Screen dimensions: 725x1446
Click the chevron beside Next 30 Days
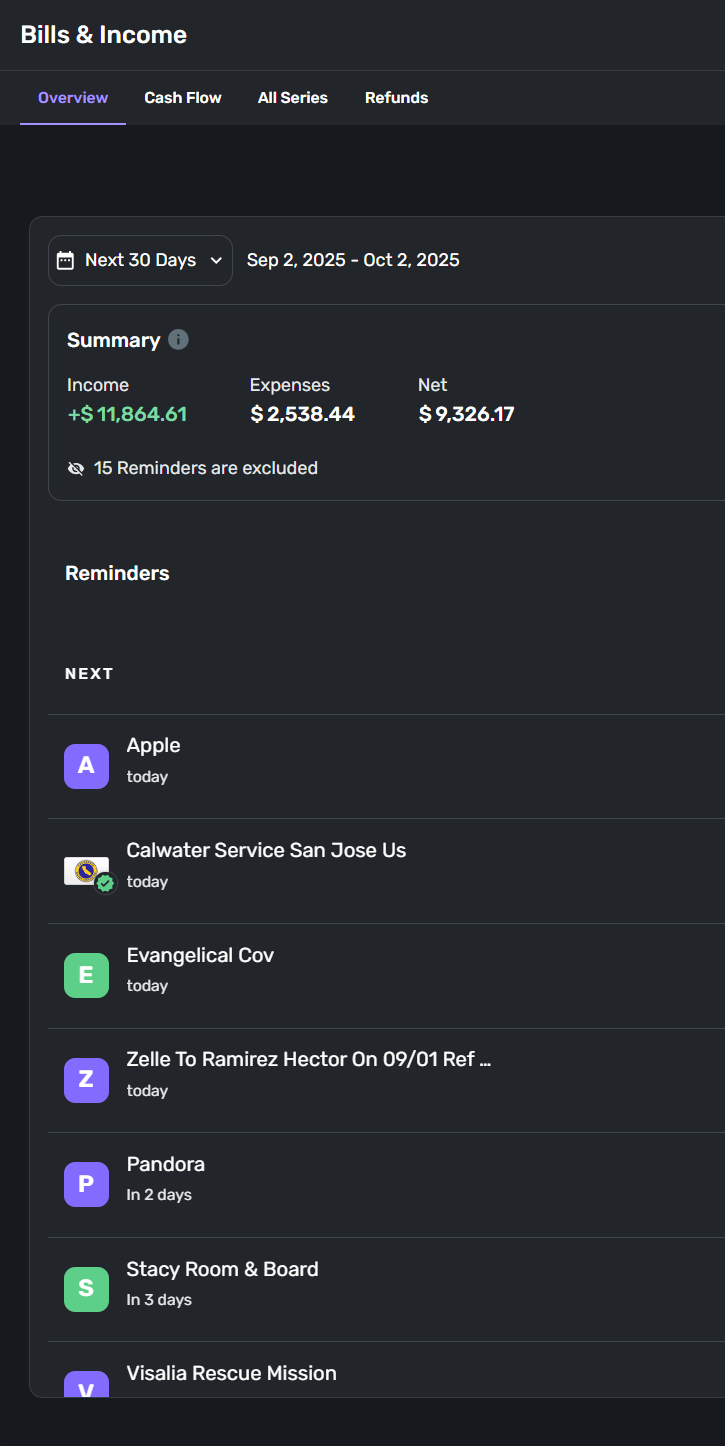coord(216,261)
